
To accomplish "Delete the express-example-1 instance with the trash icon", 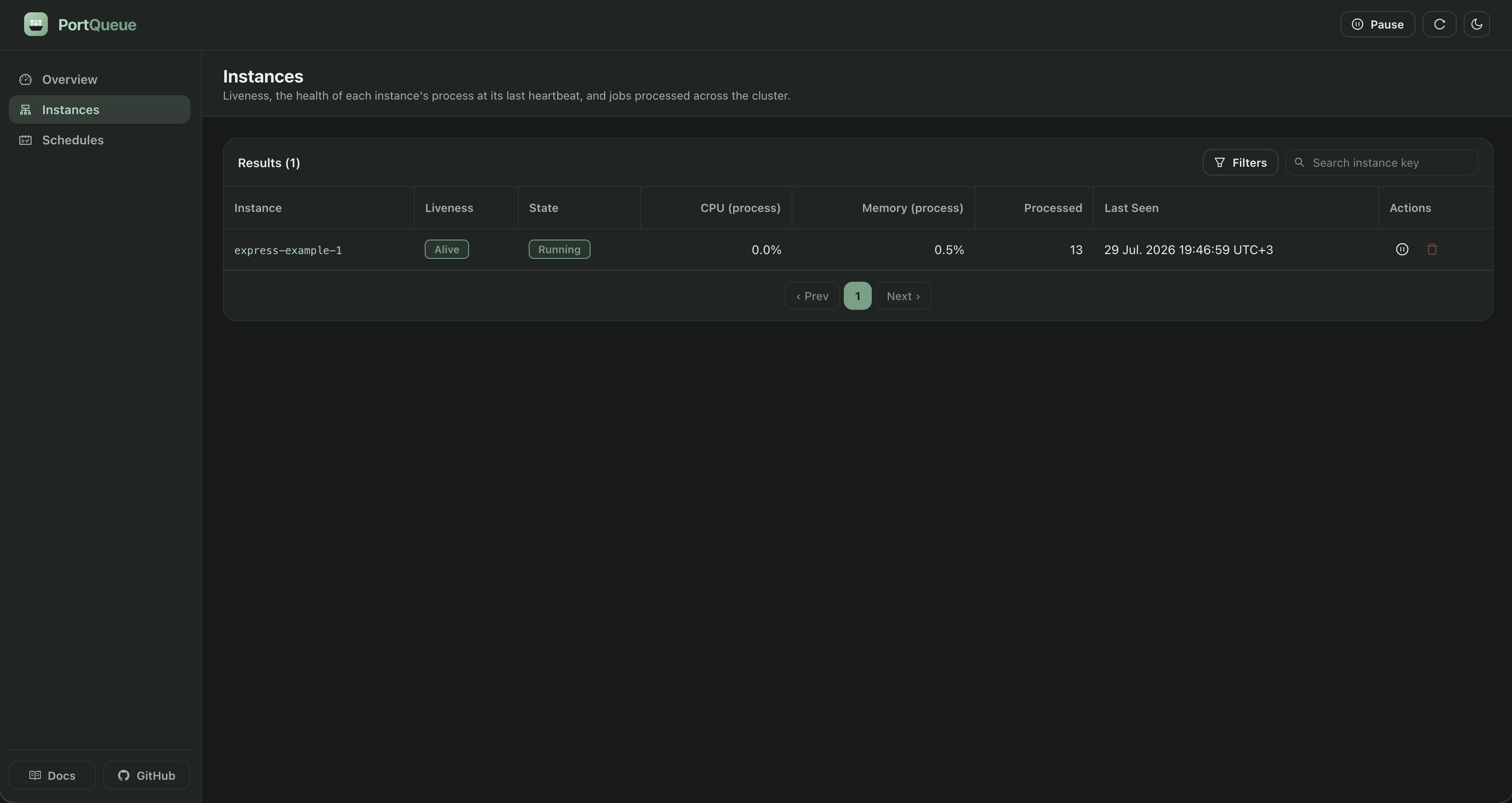I will 1432,250.
